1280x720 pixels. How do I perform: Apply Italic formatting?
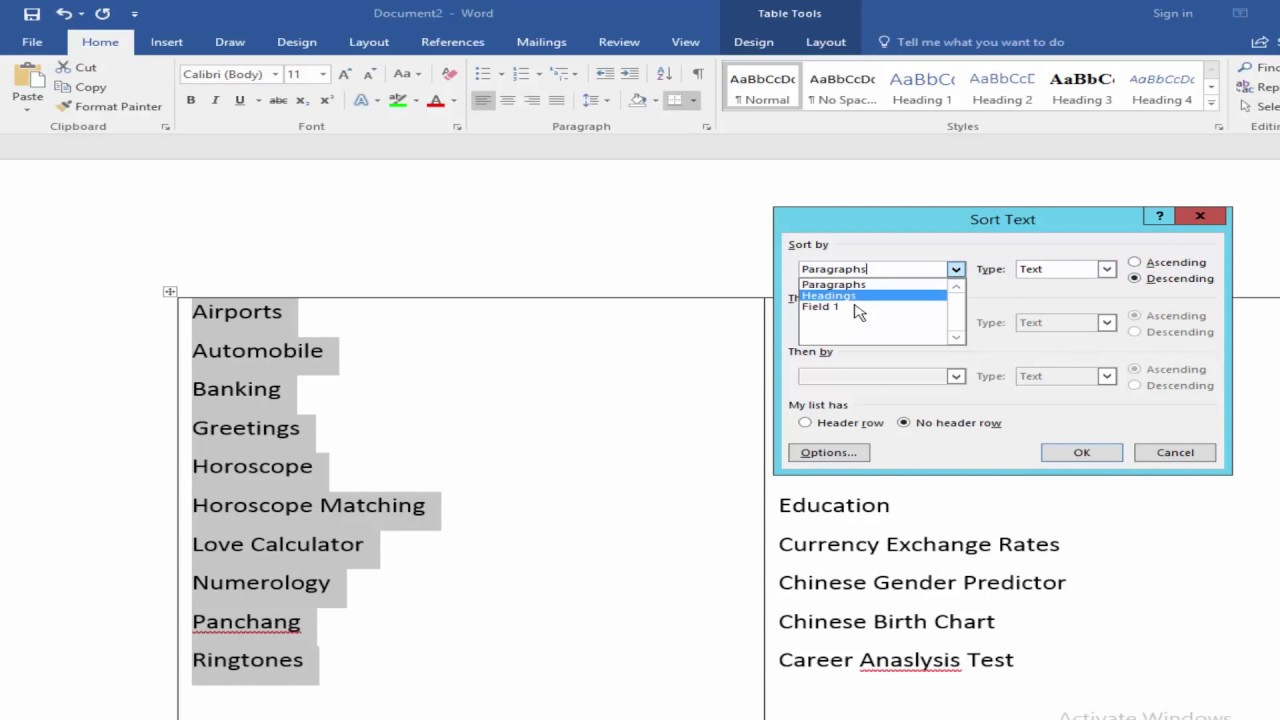(x=215, y=100)
